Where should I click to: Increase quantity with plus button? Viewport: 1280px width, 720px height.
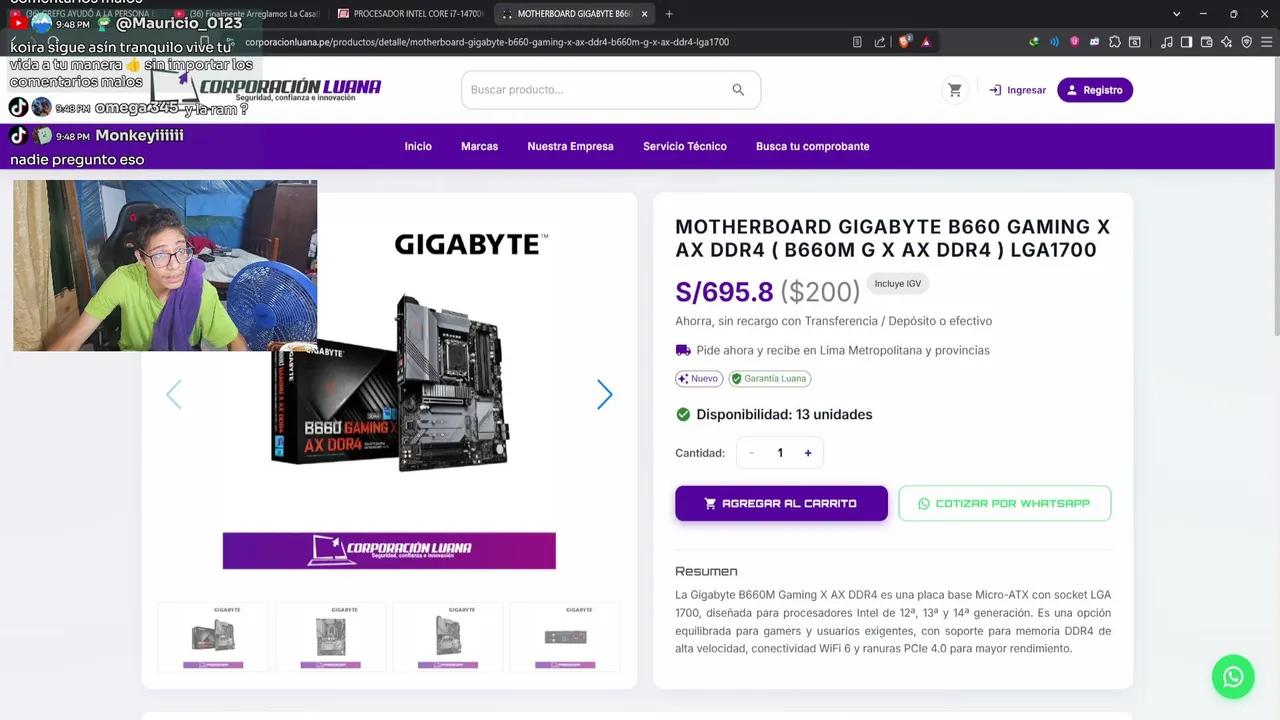point(808,453)
